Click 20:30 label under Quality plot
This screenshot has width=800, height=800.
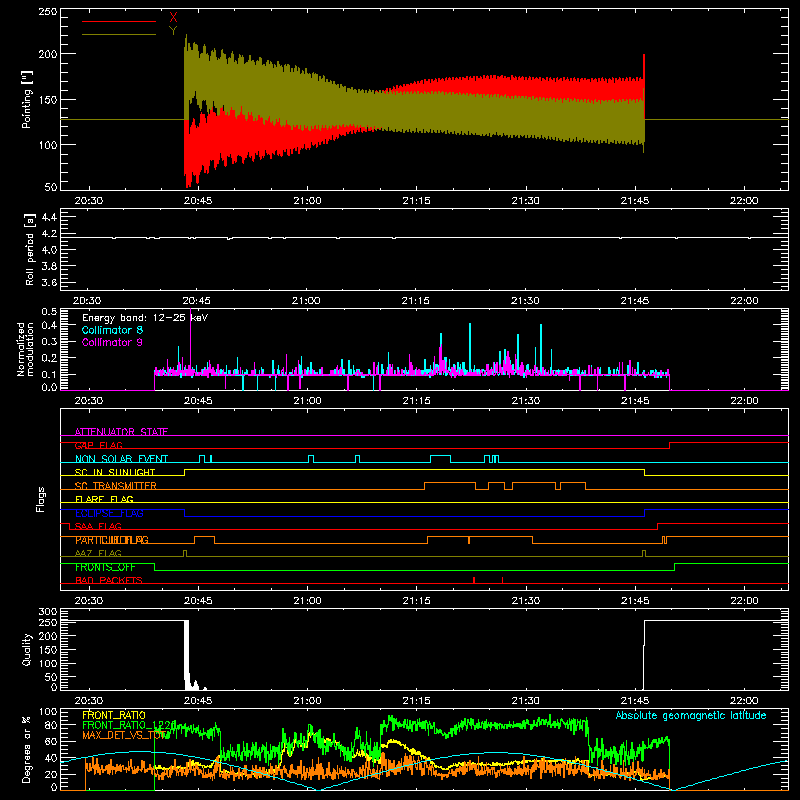[89, 701]
